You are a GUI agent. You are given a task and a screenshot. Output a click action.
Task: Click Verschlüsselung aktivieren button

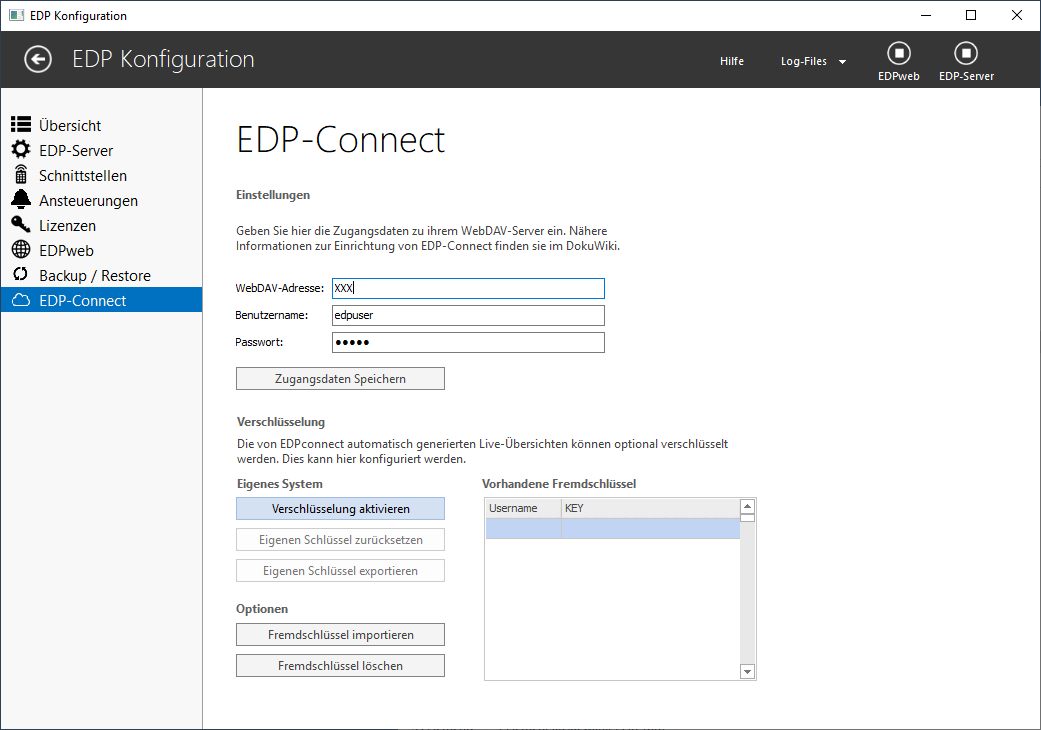point(340,509)
